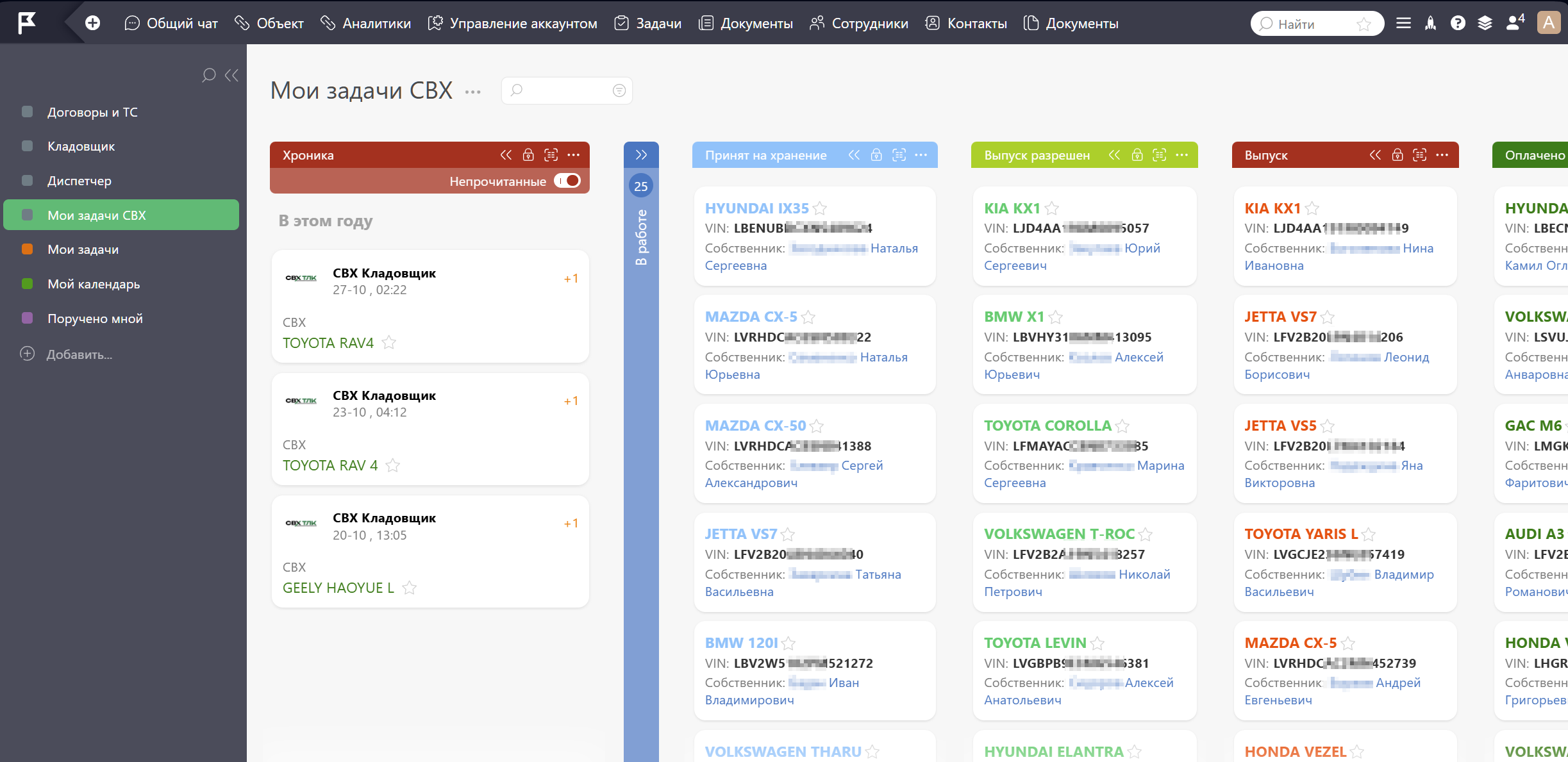The width and height of the screenshot is (1568, 762).
Task: Click orange color square beside Мои задачи
Action: [x=27, y=249]
